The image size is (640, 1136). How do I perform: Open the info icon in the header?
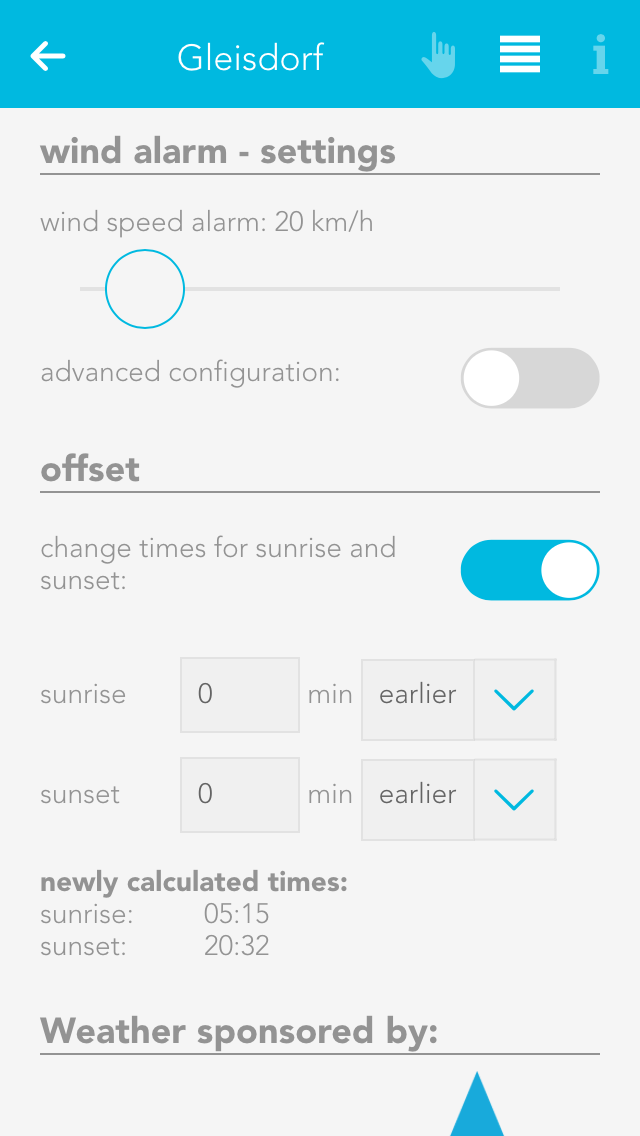coord(600,55)
